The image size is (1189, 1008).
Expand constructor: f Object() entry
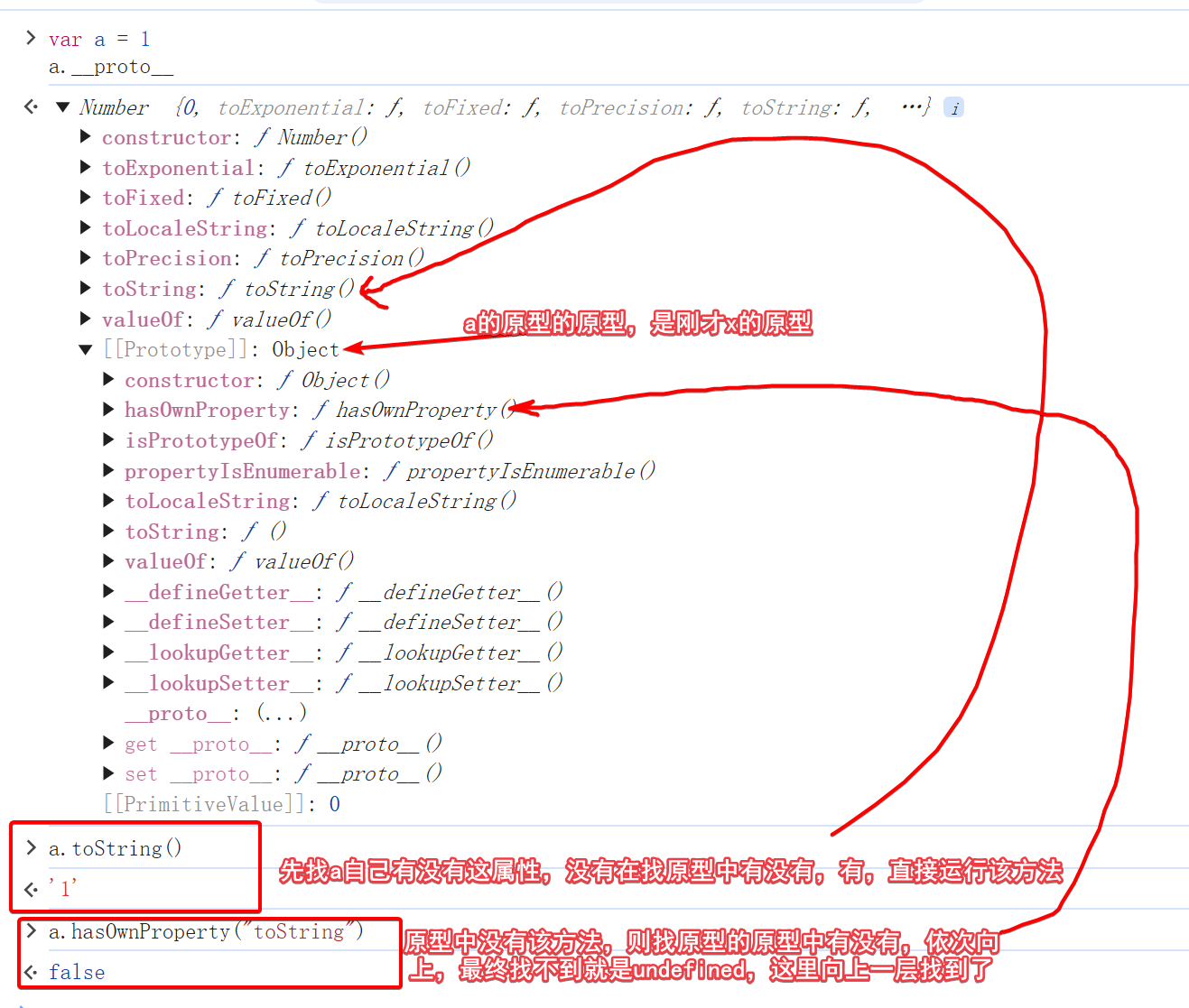pyautogui.click(x=108, y=380)
